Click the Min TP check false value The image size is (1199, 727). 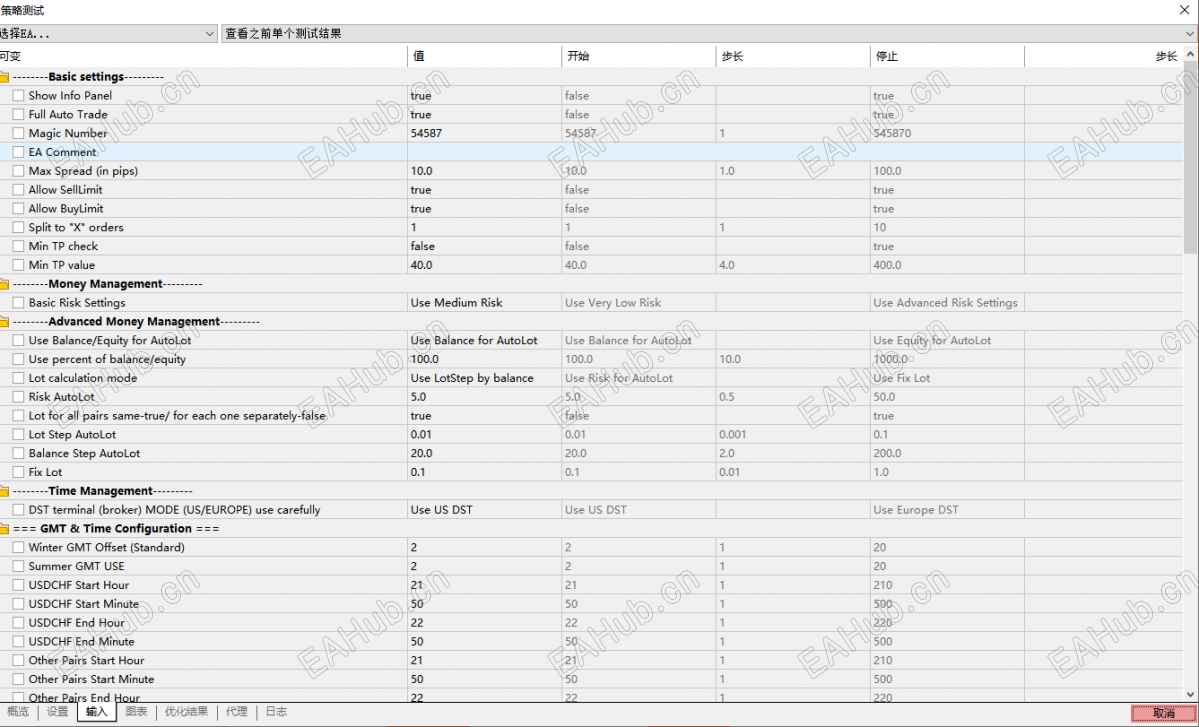click(x=423, y=246)
